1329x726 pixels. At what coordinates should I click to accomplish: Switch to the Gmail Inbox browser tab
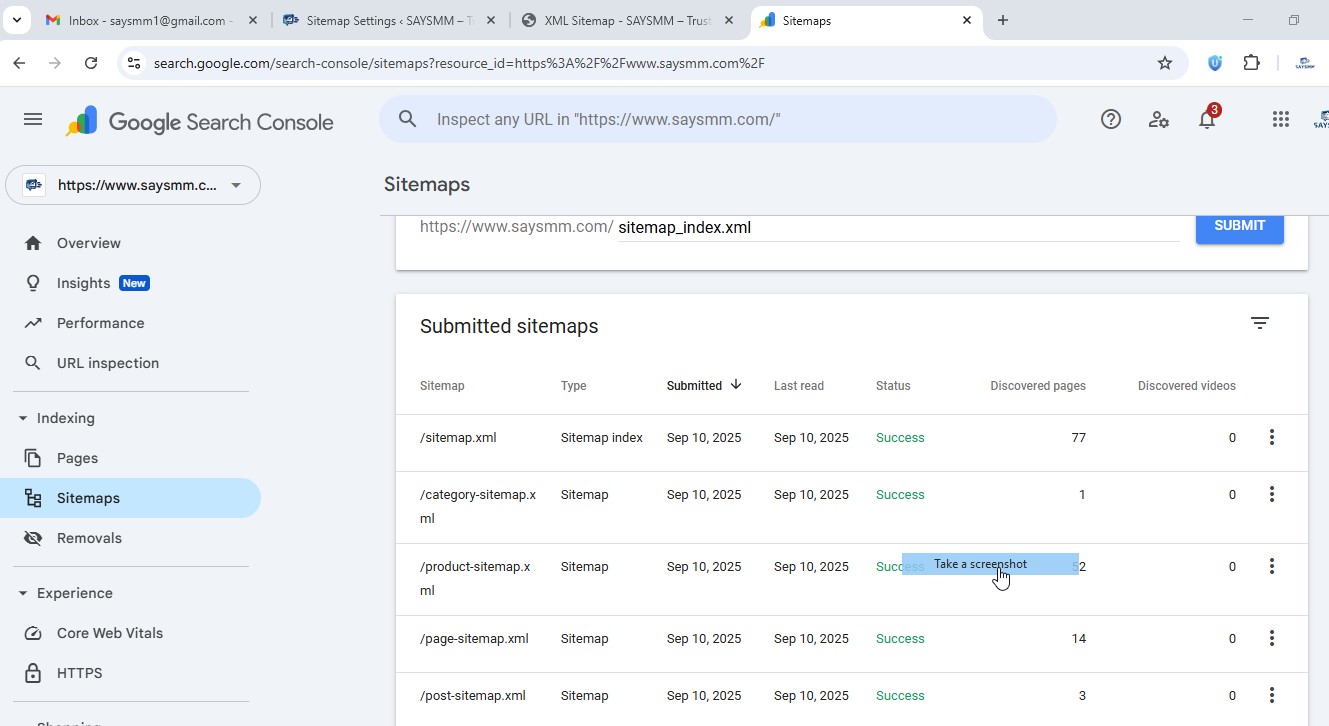pos(150,20)
